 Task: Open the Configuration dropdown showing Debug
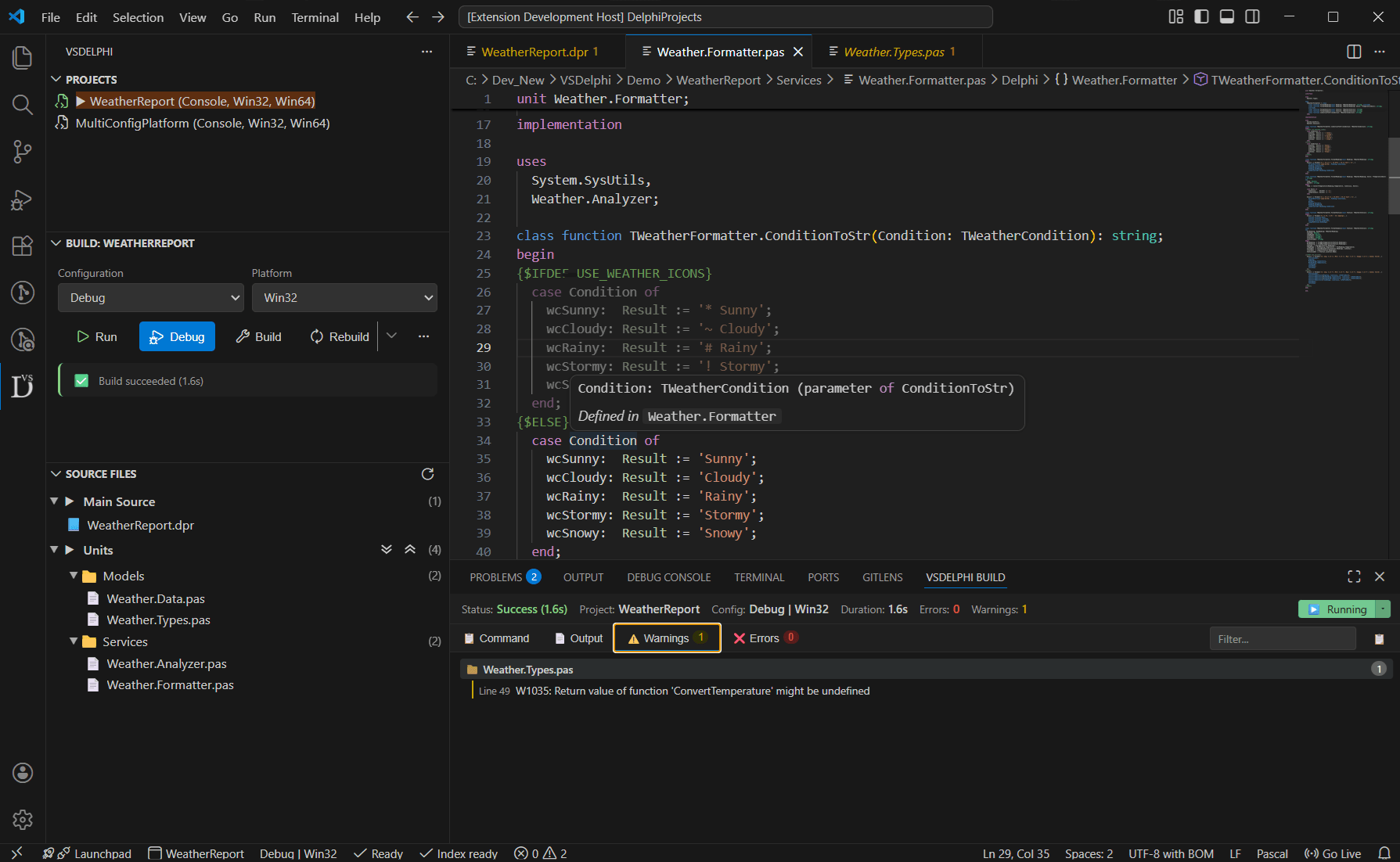[150, 297]
